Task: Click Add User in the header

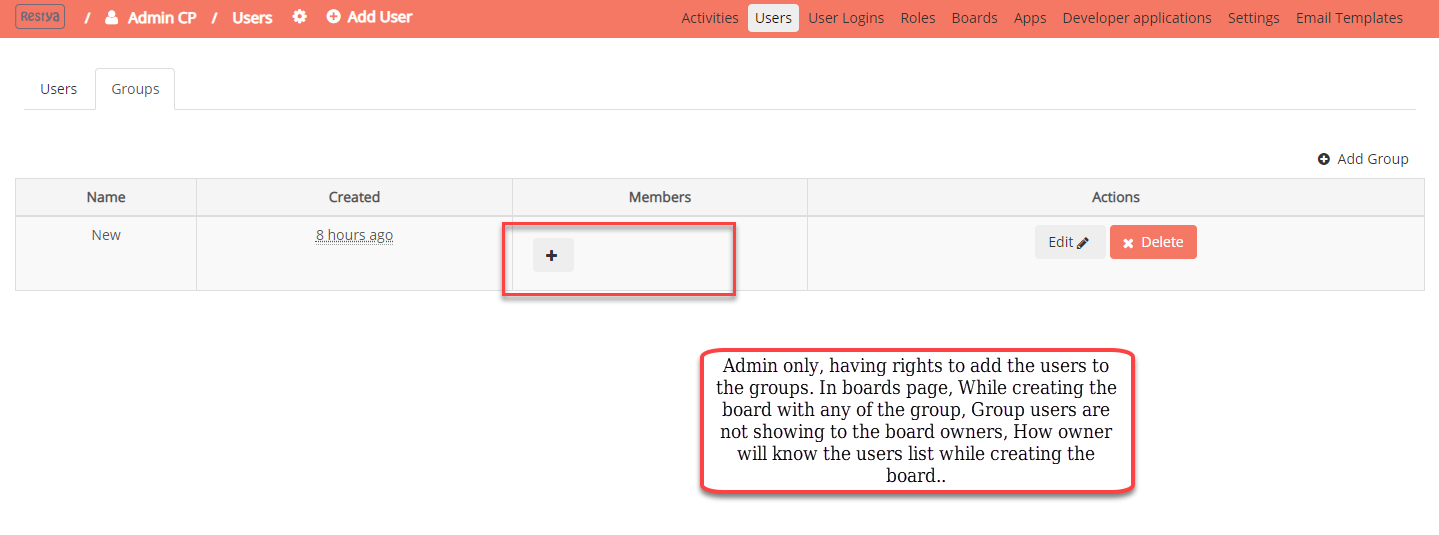Action: pyautogui.click(x=369, y=17)
